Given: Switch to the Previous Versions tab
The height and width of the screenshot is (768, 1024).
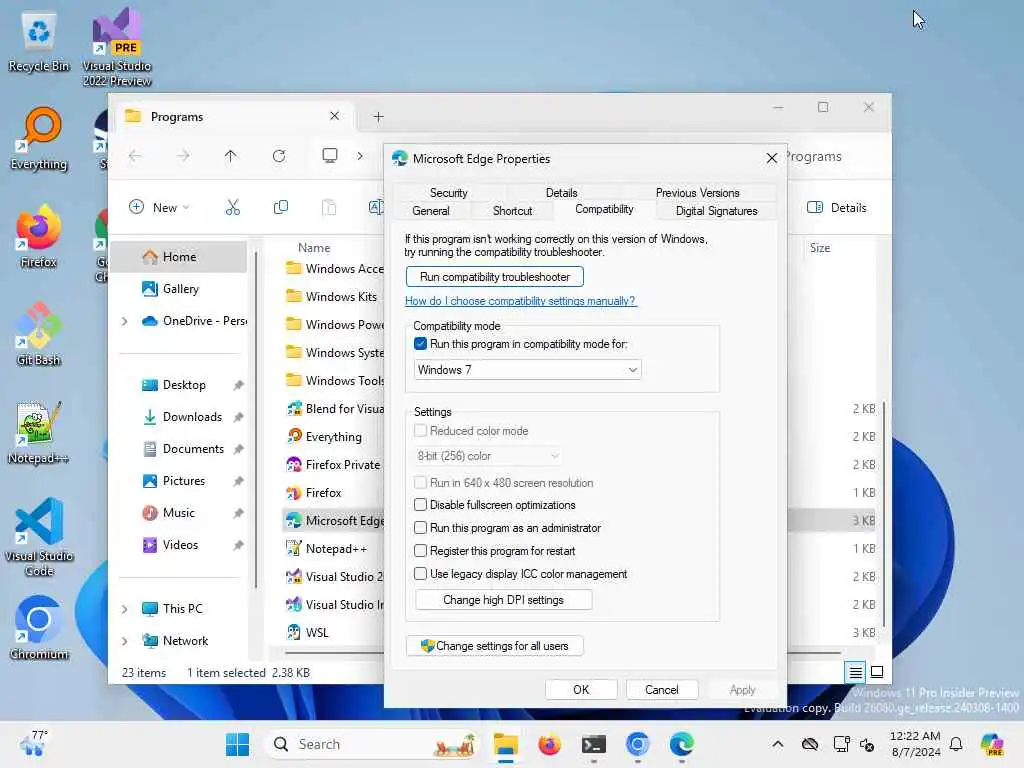Looking at the screenshot, I should (x=697, y=193).
